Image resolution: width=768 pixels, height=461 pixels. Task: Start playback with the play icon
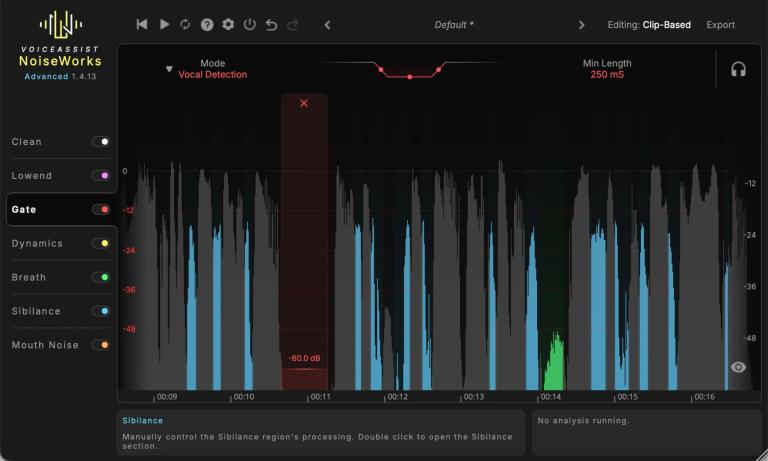[x=165, y=24]
